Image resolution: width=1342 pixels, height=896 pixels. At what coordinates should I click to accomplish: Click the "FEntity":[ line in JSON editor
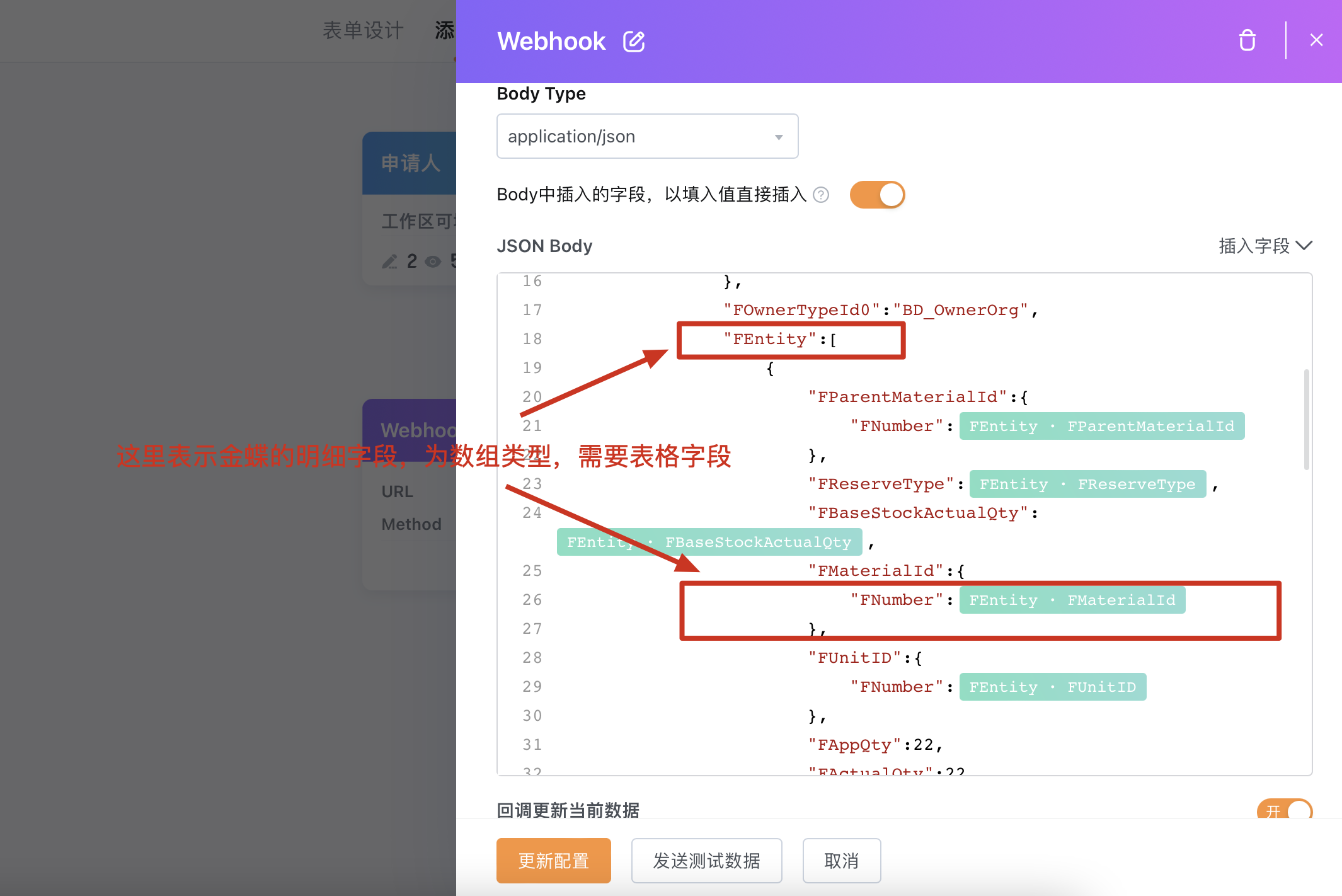coord(780,339)
